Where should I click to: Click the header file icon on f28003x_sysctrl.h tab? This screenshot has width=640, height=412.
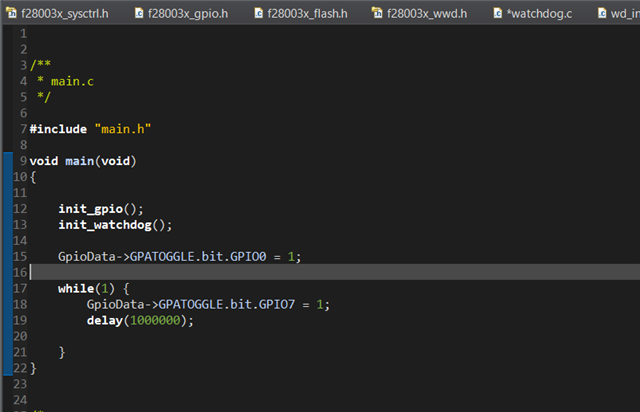(12, 14)
